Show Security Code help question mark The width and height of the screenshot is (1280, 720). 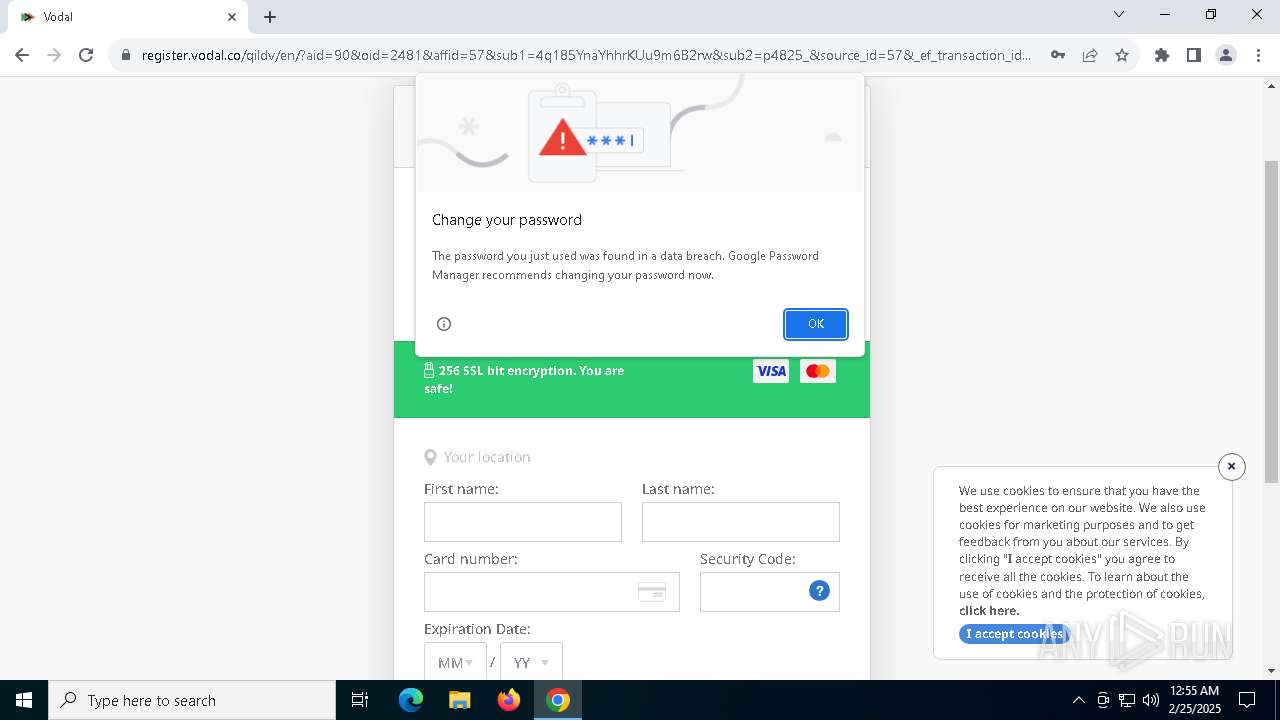coord(819,591)
